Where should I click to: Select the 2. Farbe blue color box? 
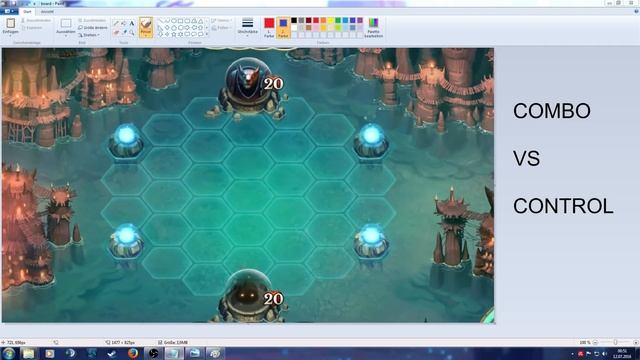(283, 27)
